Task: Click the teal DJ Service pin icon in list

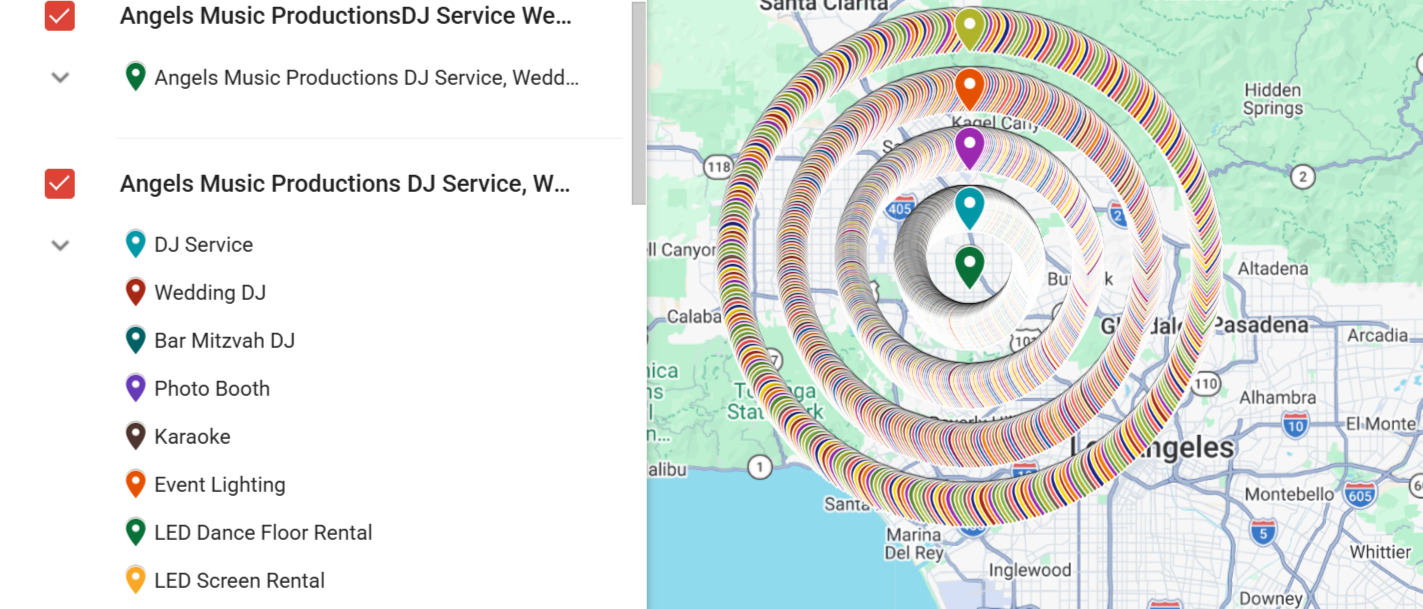Action: pos(135,244)
